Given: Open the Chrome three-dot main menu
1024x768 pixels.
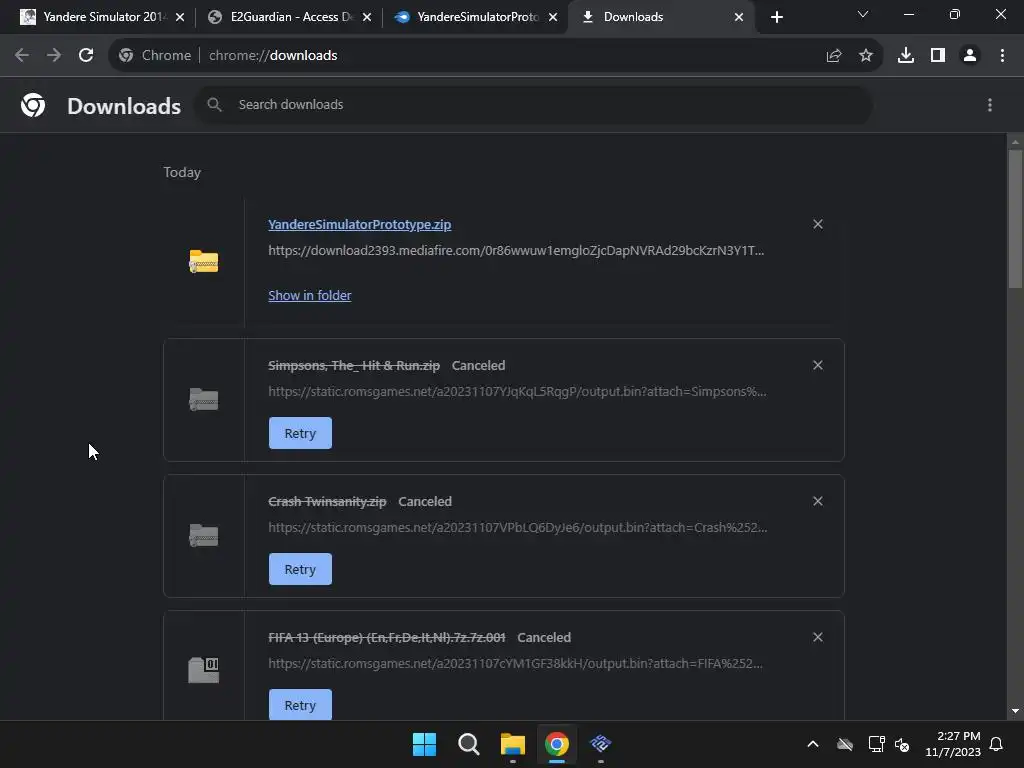Looking at the screenshot, I should (x=1002, y=56).
